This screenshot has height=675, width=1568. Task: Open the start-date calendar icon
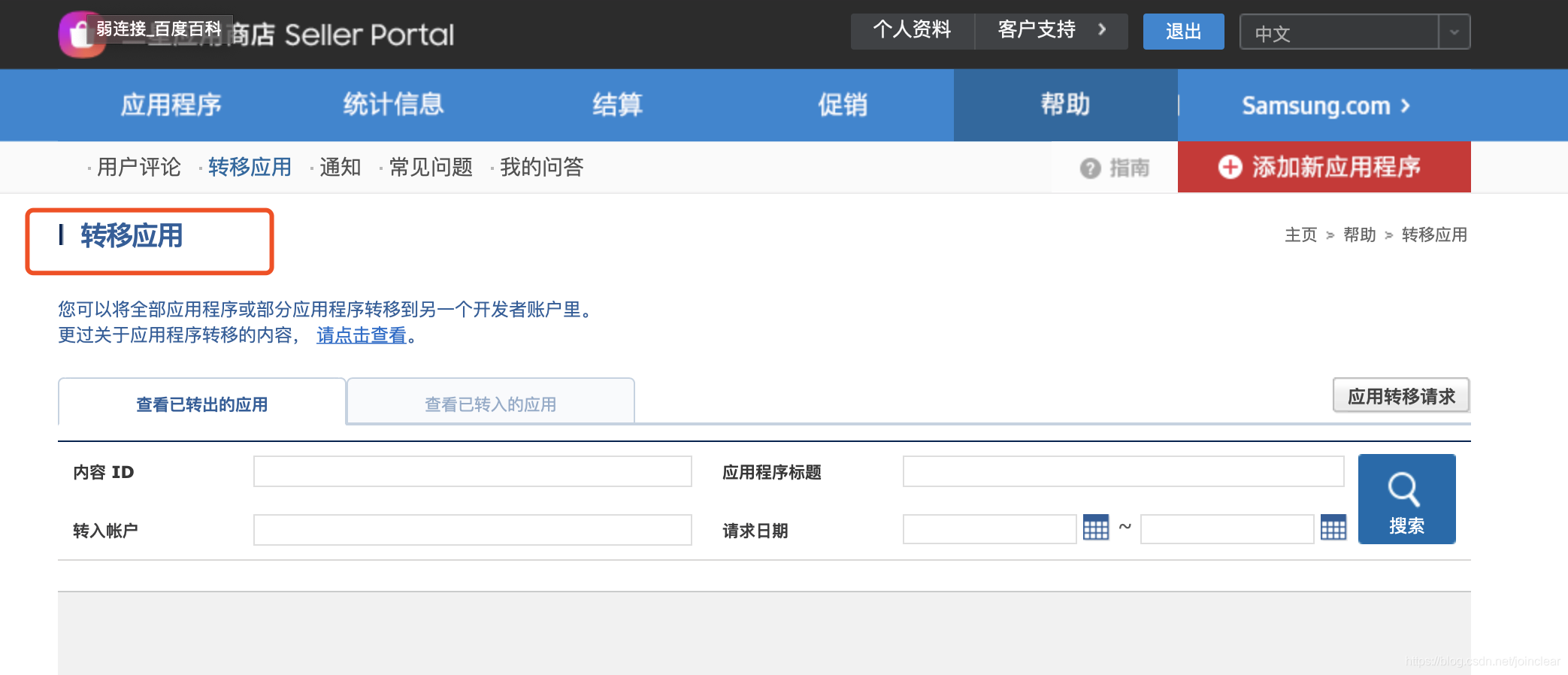(1096, 528)
